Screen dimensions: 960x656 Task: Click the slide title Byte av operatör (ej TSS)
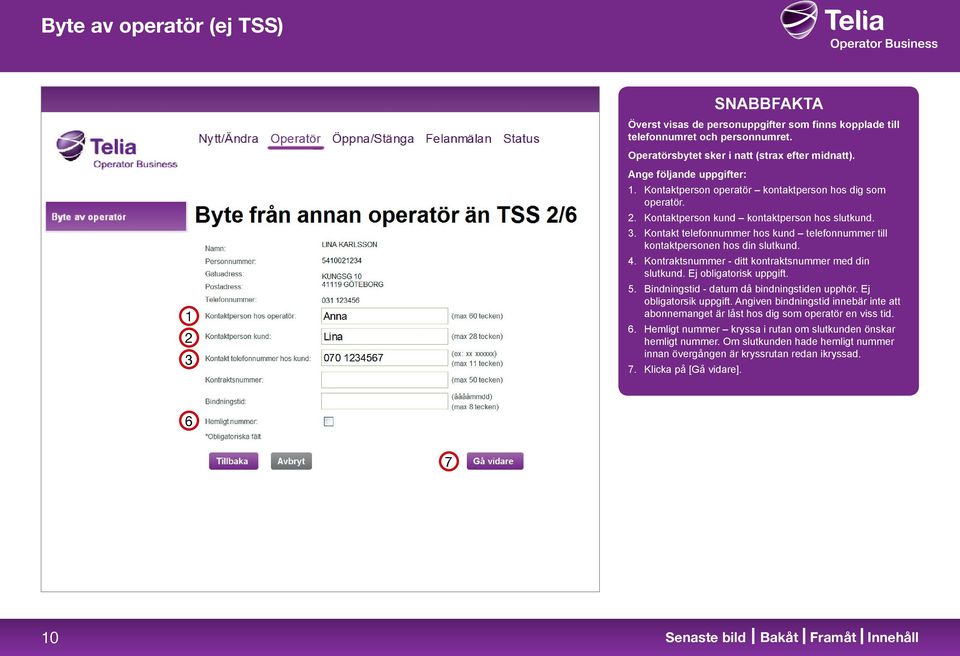tap(162, 26)
